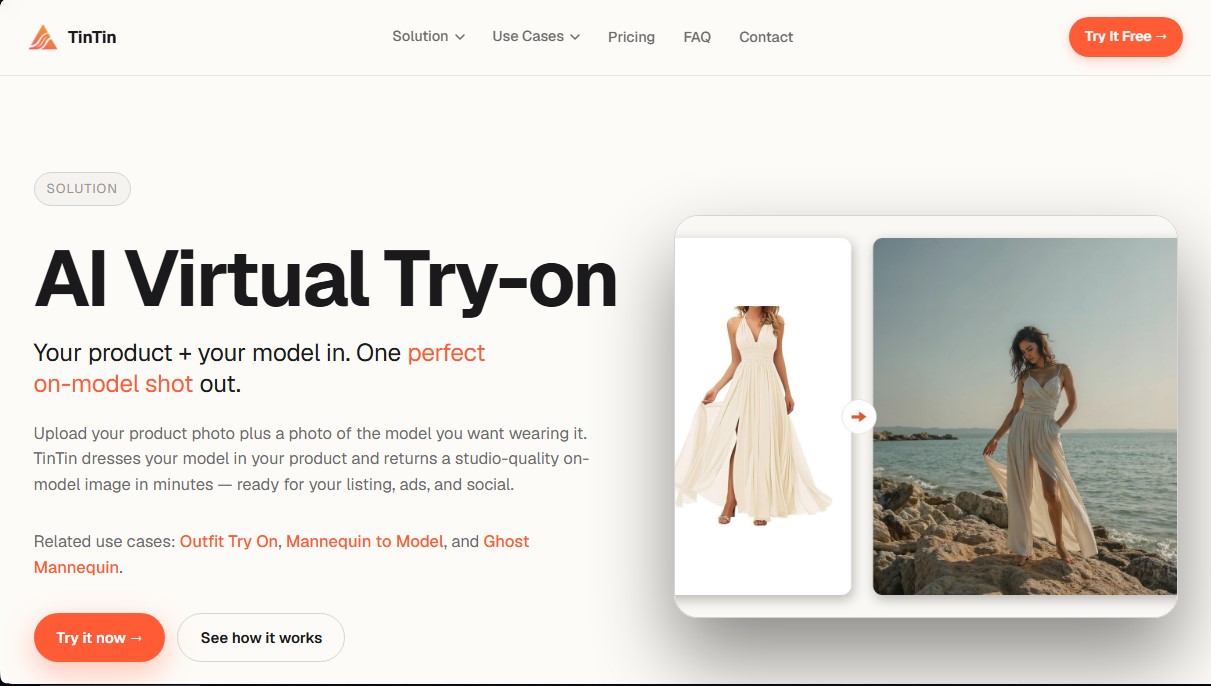Expand the Solution dropdown chevron

click(x=460, y=37)
